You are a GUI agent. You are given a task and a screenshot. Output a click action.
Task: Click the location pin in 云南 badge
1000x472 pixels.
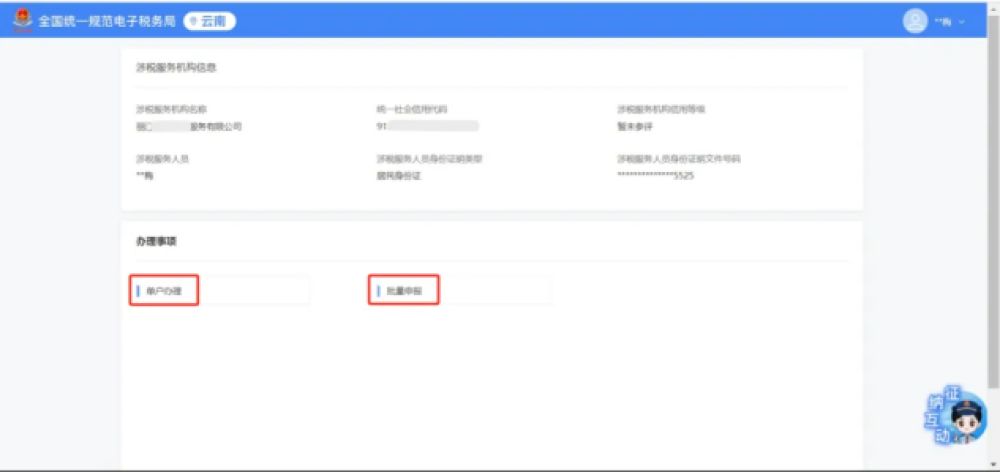(194, 21)
